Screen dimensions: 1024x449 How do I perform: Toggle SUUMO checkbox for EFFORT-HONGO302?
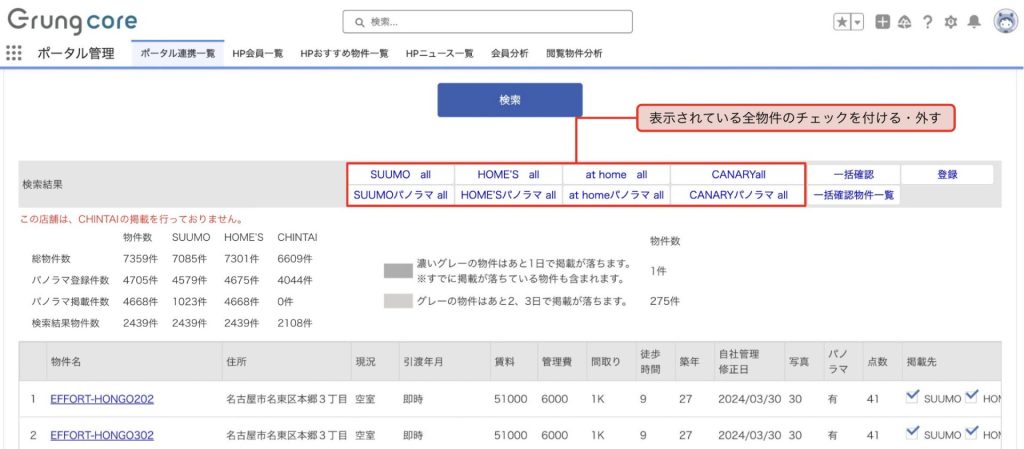912,433
